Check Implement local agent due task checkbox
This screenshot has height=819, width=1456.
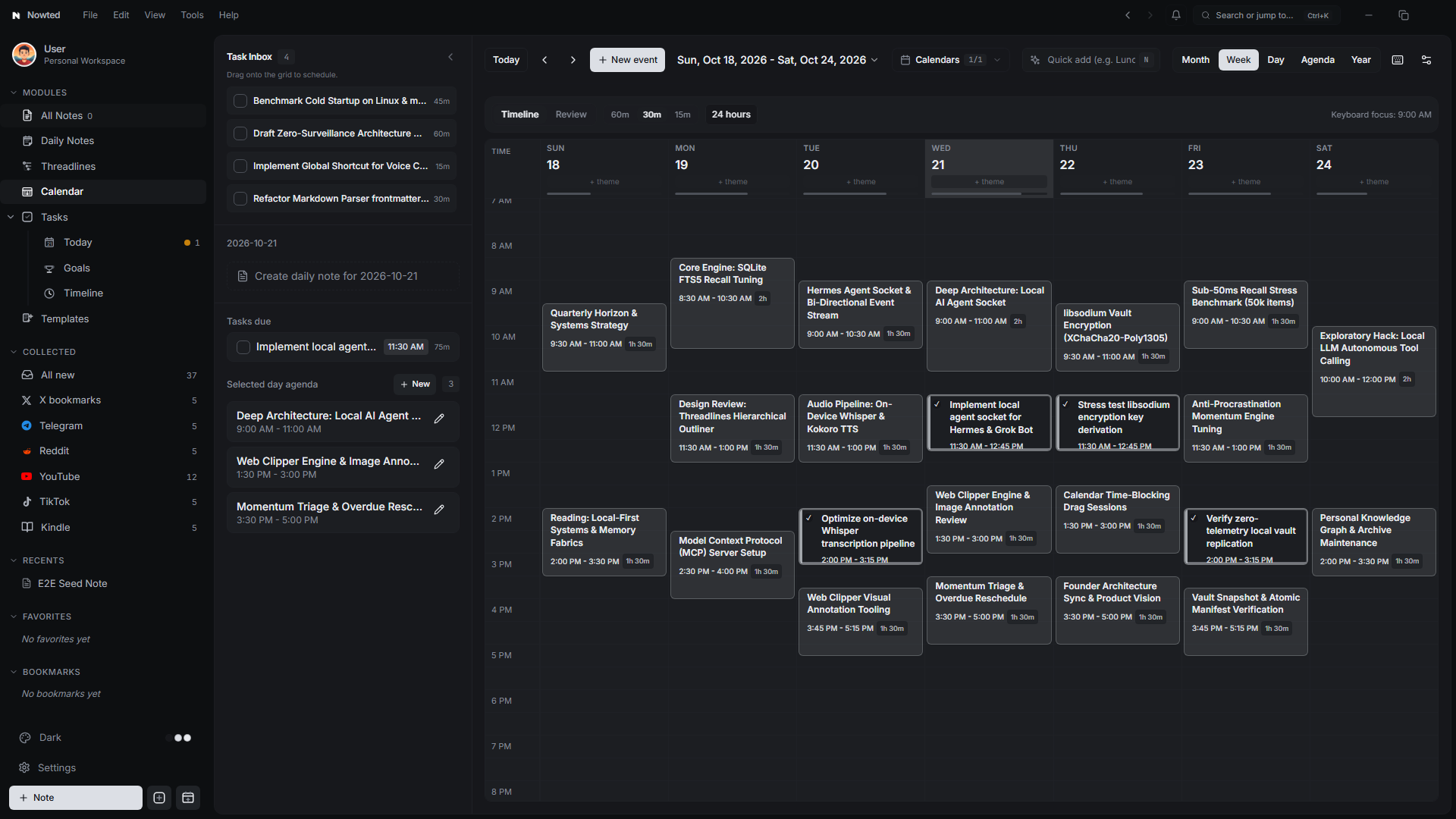point(243,347)
